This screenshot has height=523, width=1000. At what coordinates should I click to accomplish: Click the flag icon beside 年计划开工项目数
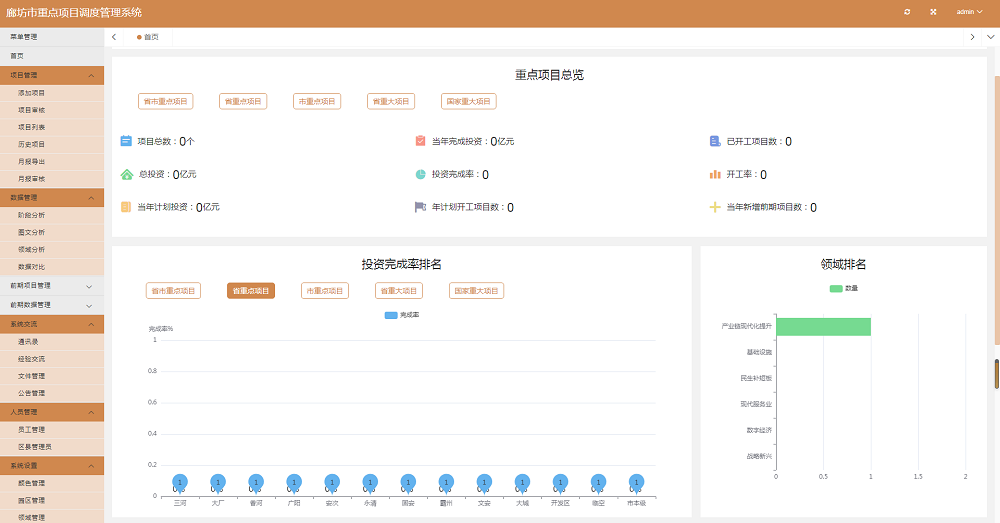click(421, 207)
